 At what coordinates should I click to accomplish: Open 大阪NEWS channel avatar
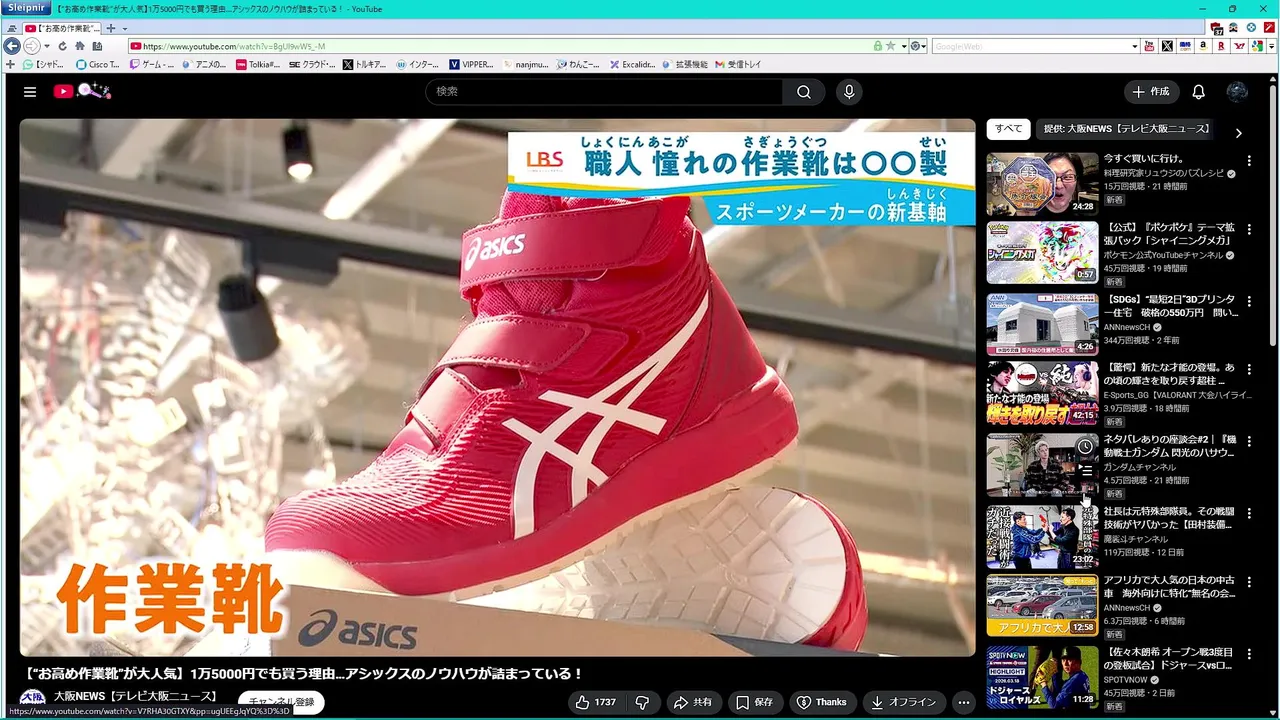point(32,700)
